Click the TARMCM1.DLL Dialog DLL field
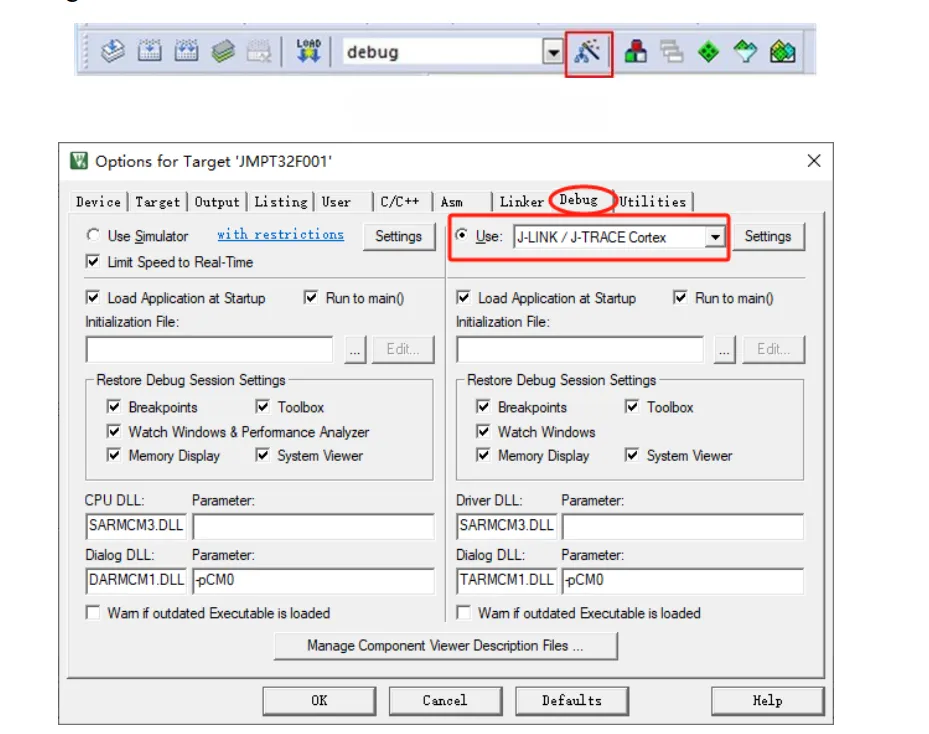The image size is (929, 734). point(507,580)
